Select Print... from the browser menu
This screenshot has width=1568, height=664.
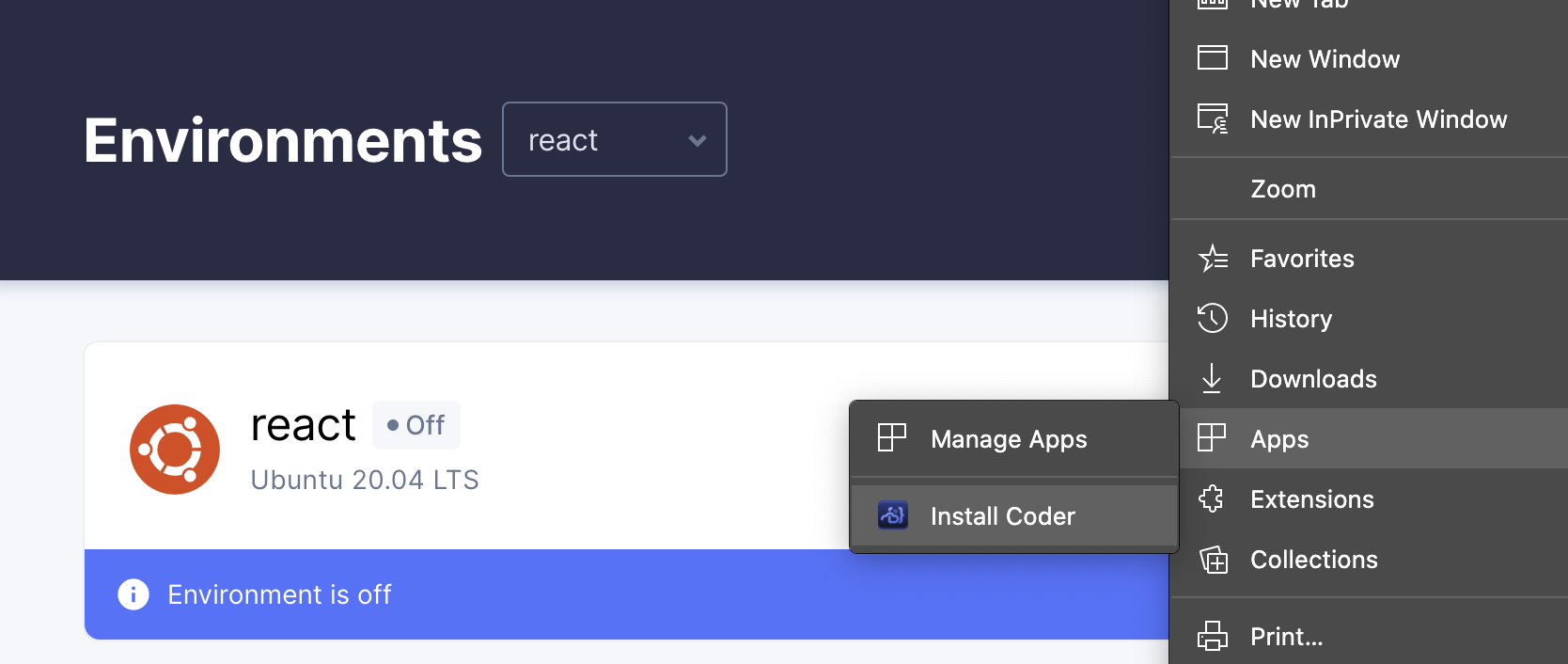coord(1369,637)
